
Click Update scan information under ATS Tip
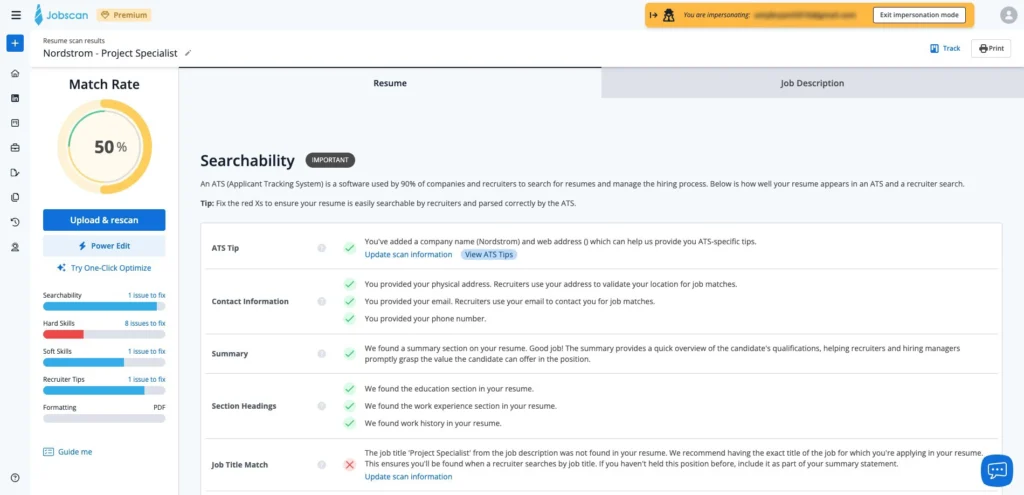click(x=408, y=255)
